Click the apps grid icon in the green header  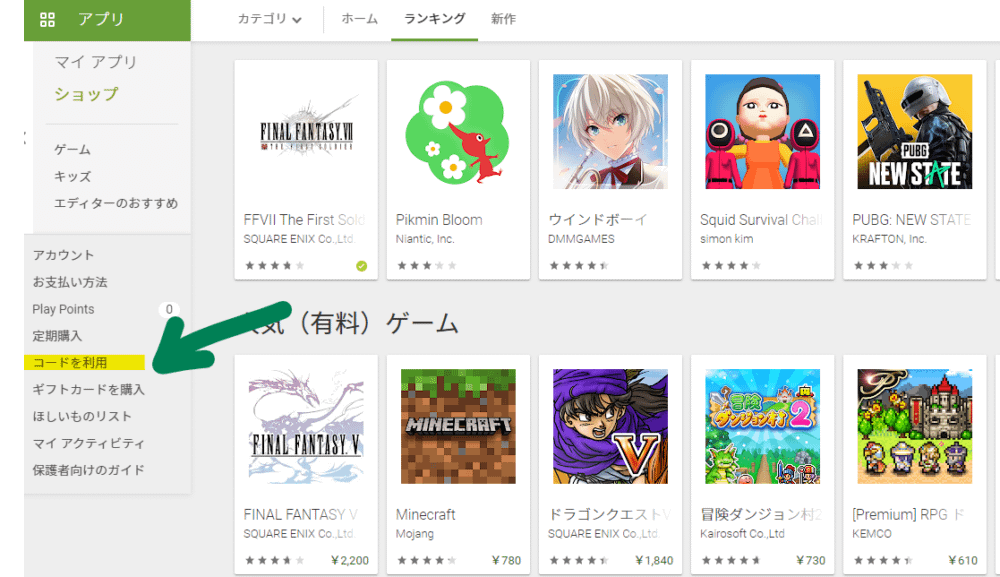[x=47, y=20]
